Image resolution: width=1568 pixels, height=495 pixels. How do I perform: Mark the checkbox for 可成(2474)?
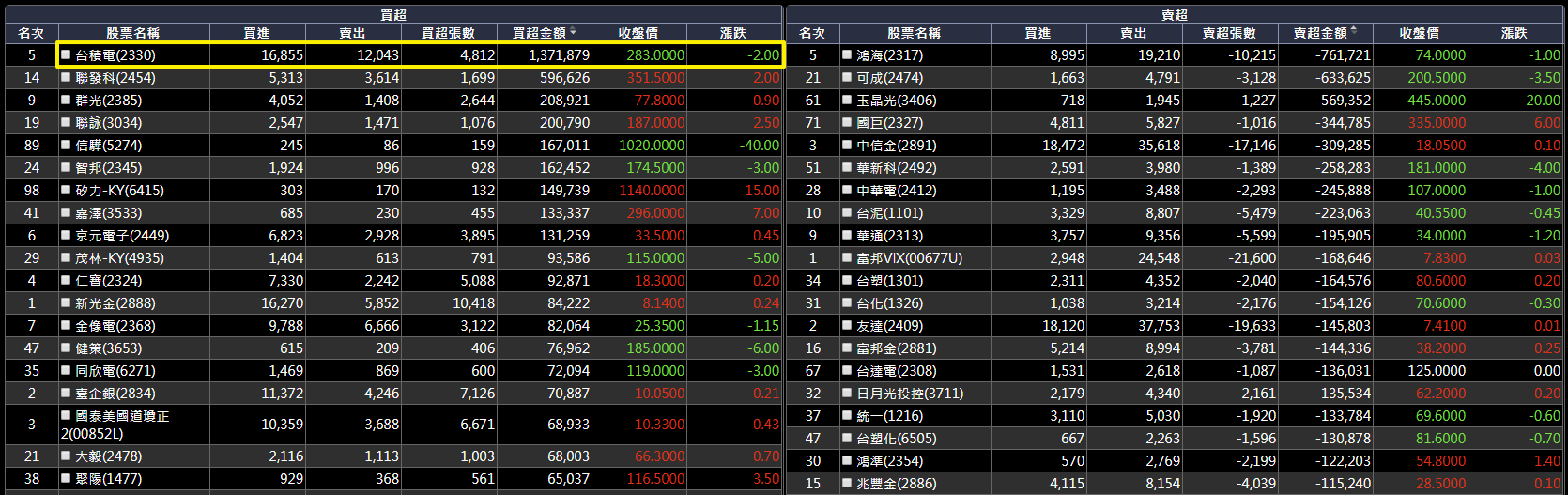(847, 78)
